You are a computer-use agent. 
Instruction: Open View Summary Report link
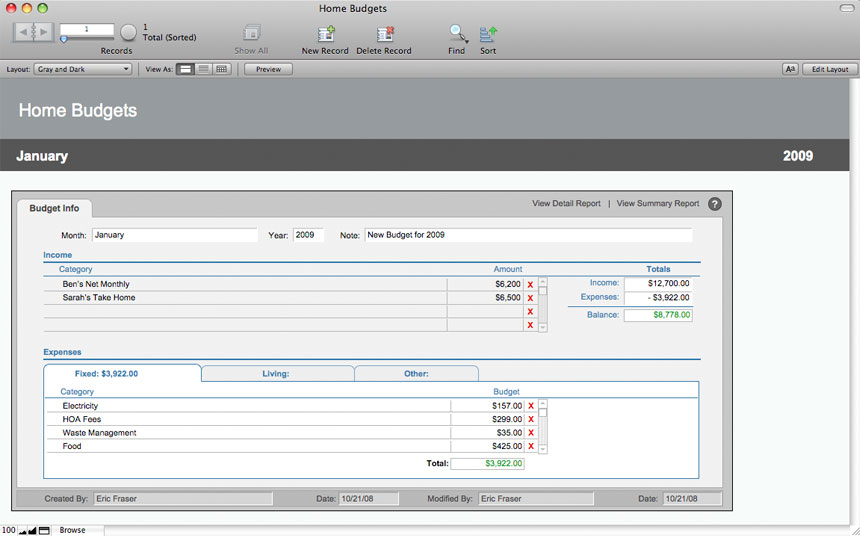[658, 203]
